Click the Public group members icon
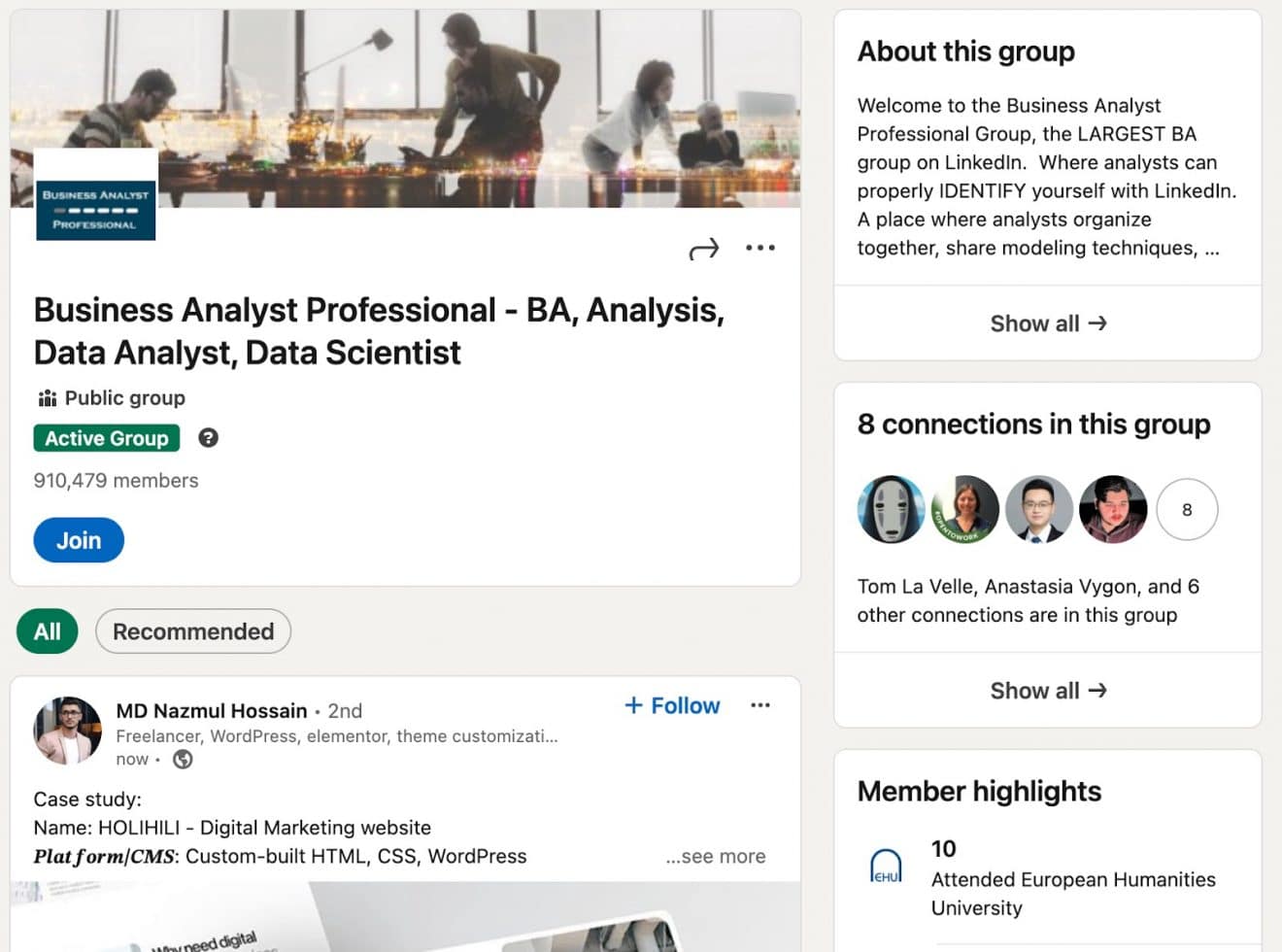1282x952 pixels. 47,397
